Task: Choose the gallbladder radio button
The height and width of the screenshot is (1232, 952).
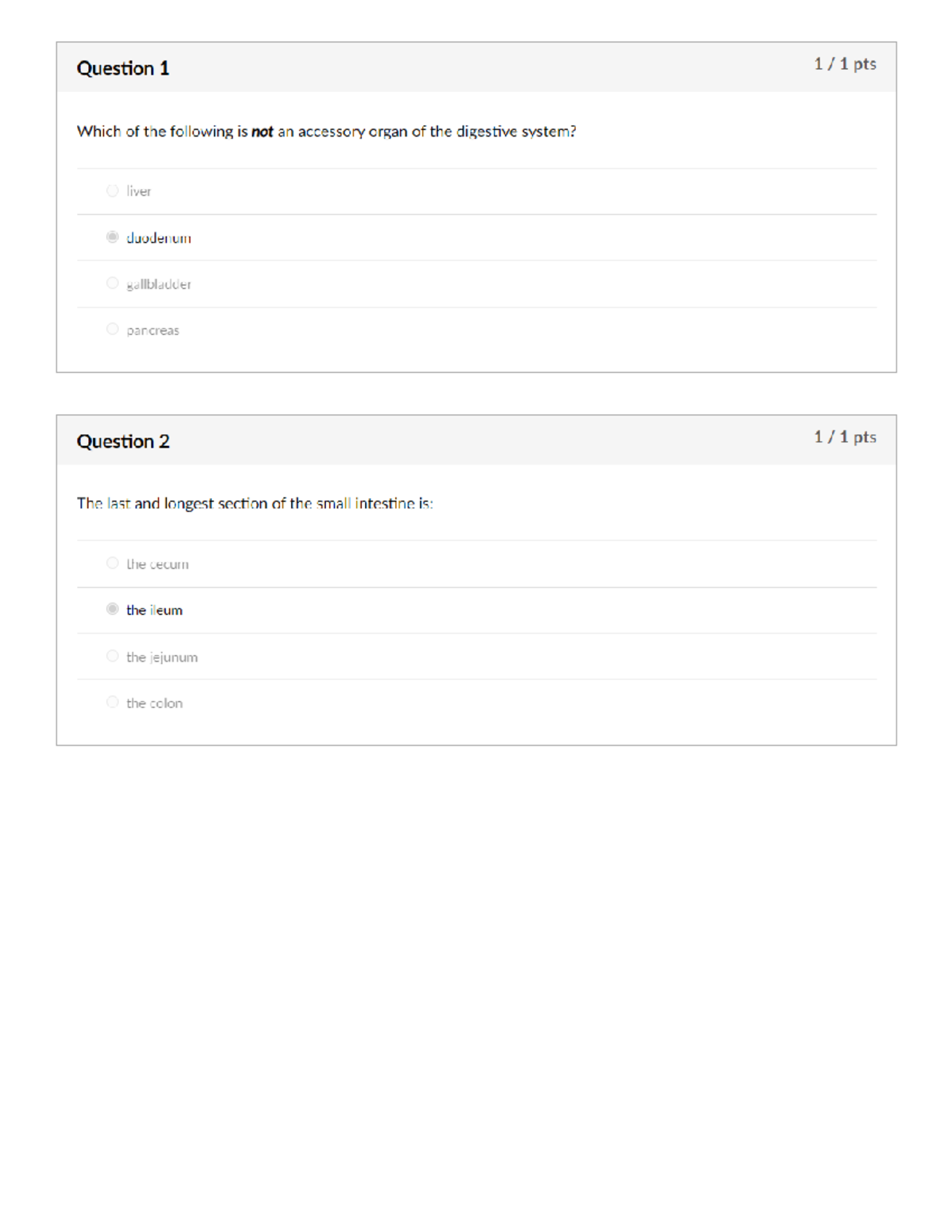Action: (x=112, y=283)
